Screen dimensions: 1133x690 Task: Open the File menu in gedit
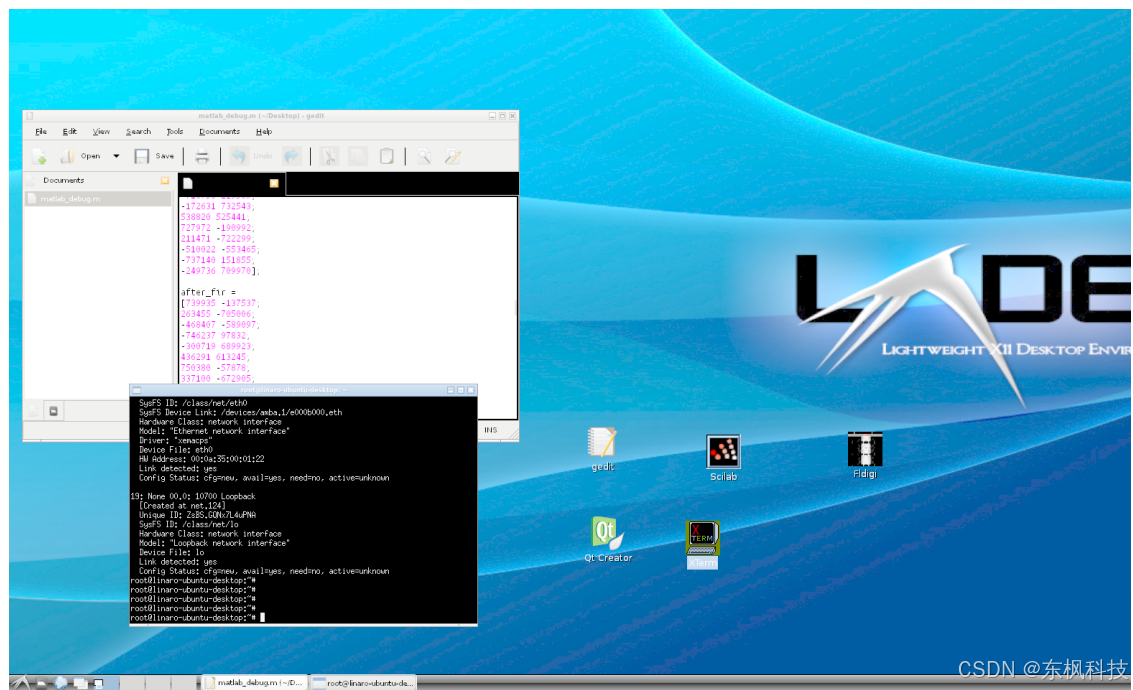[41, 131]
